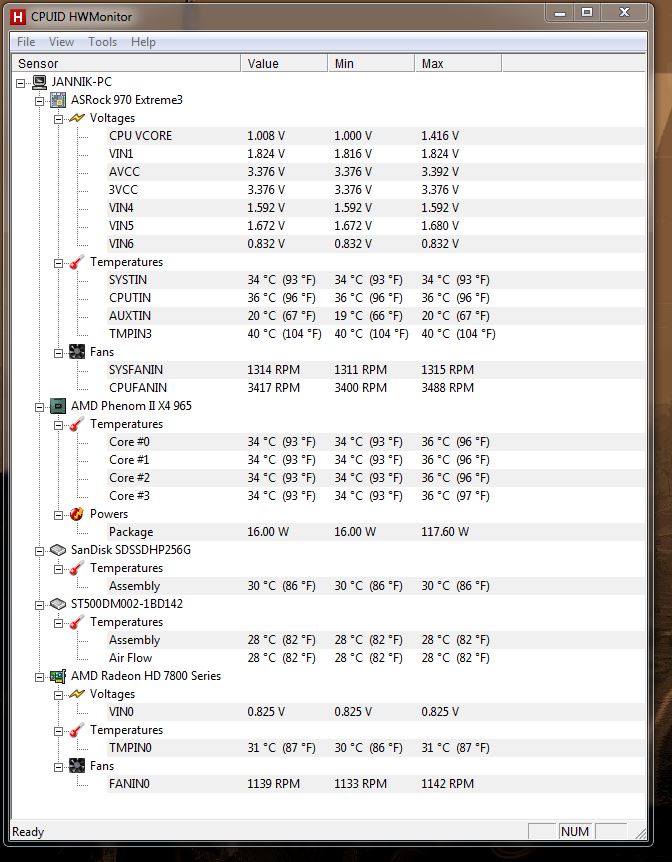Open the Help menu
Screen dimensions: 672x862
pyautogui.click(x=143, y=42)
